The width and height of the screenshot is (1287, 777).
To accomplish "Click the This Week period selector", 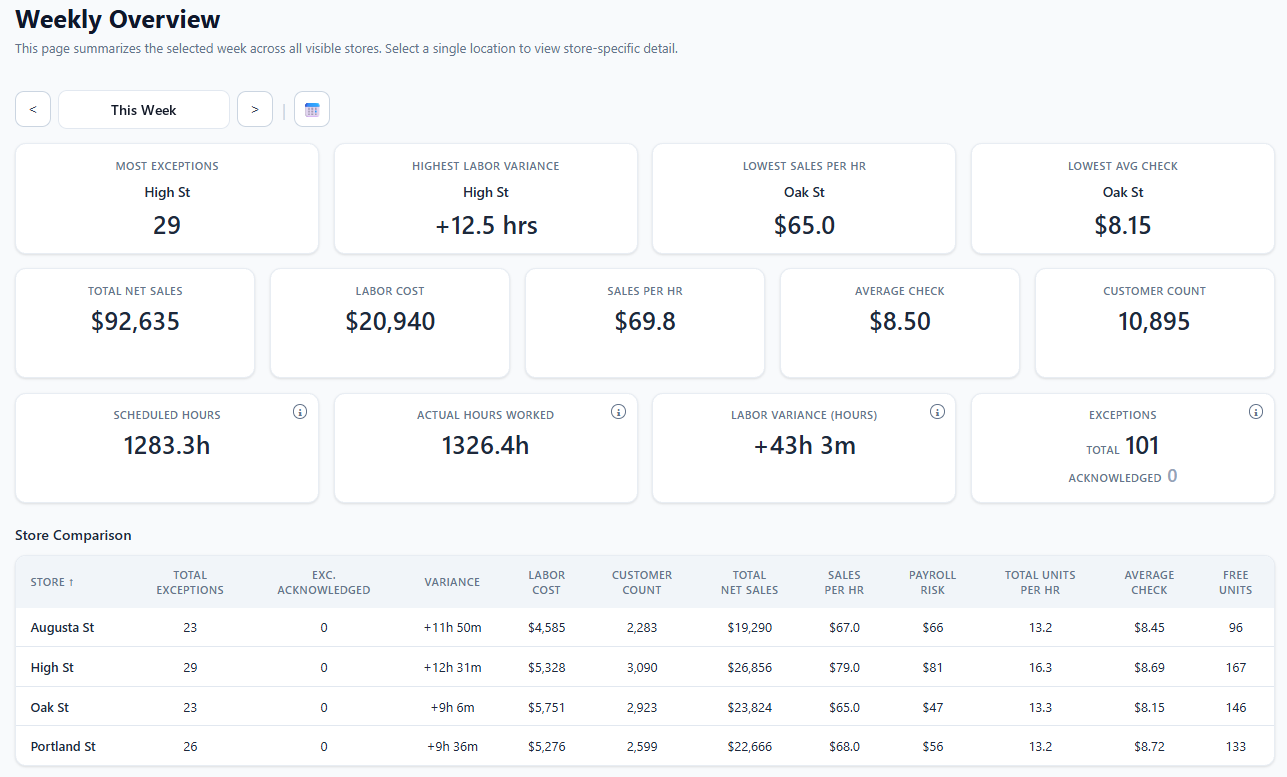I will pyautogui.click(x=144, y=109).
